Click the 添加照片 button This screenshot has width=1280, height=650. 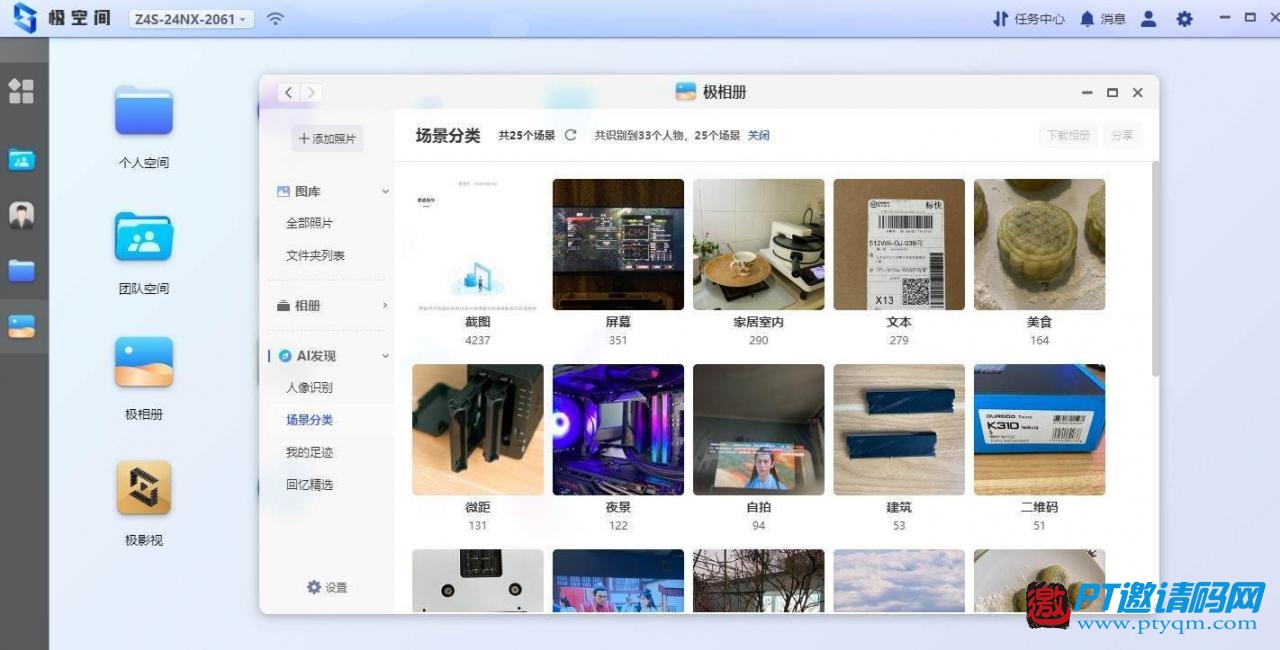click(327, 138)
